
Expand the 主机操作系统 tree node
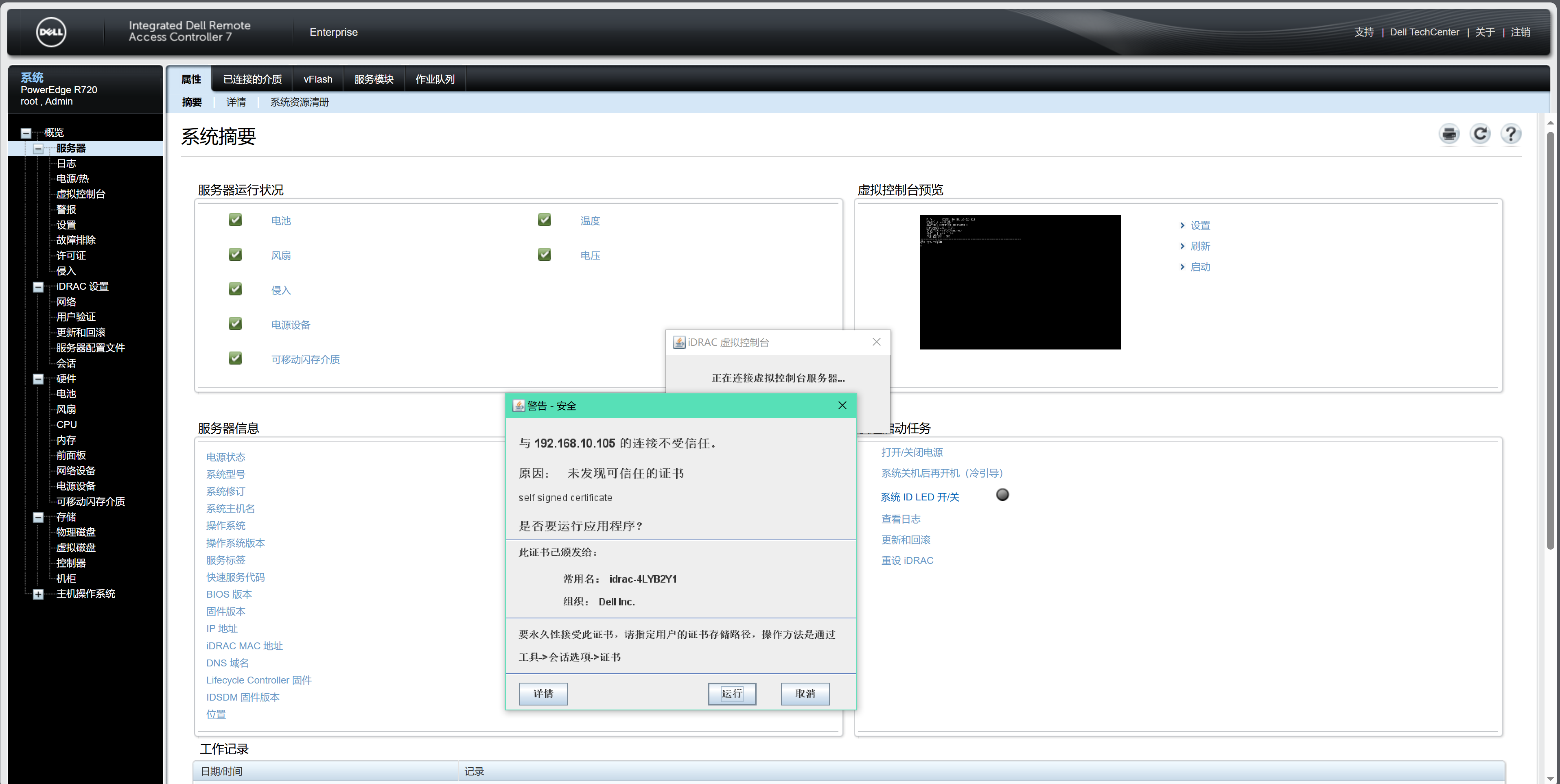coord(38,594)
